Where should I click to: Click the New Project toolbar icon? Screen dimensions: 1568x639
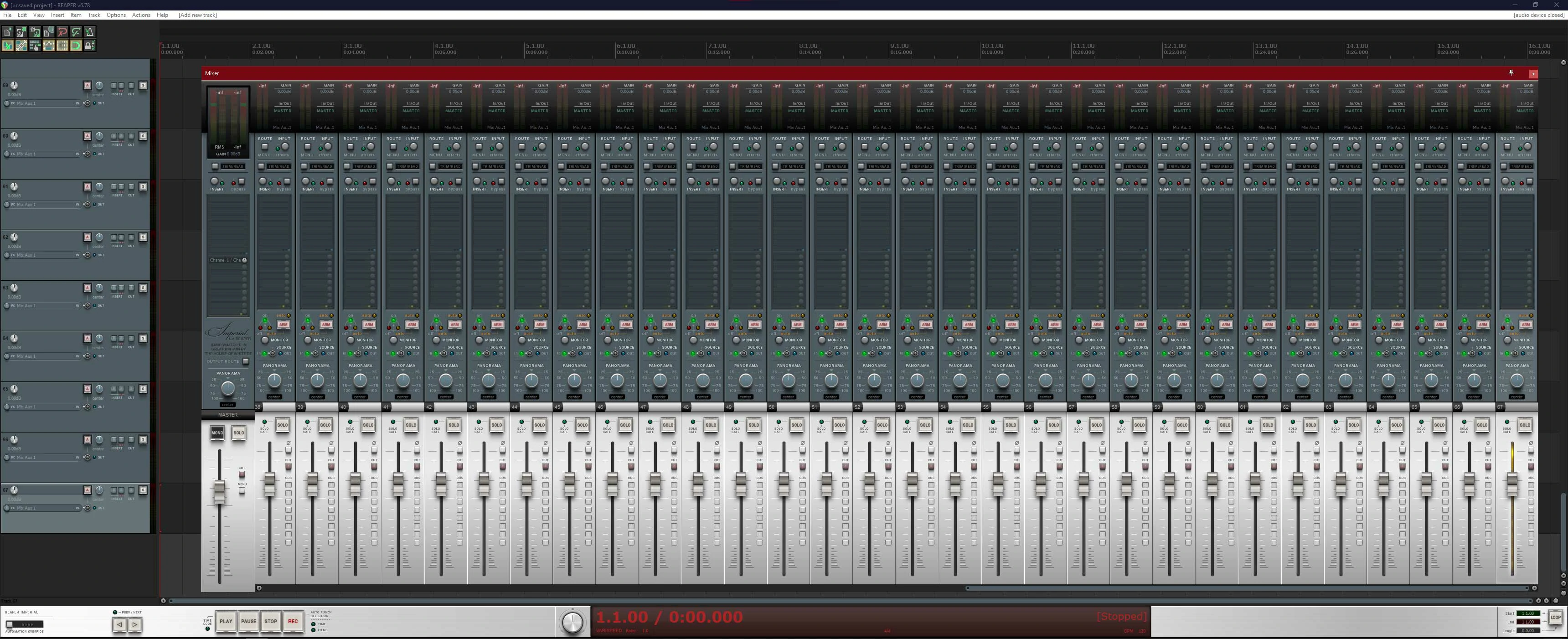coord(7,31)
